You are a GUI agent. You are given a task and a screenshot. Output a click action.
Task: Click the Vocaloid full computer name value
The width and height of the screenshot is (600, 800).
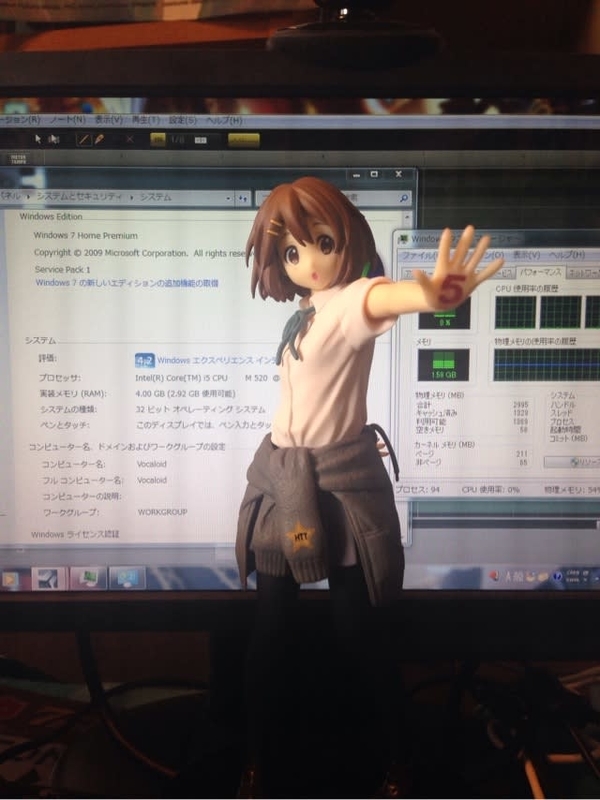(x=152, y=480)
